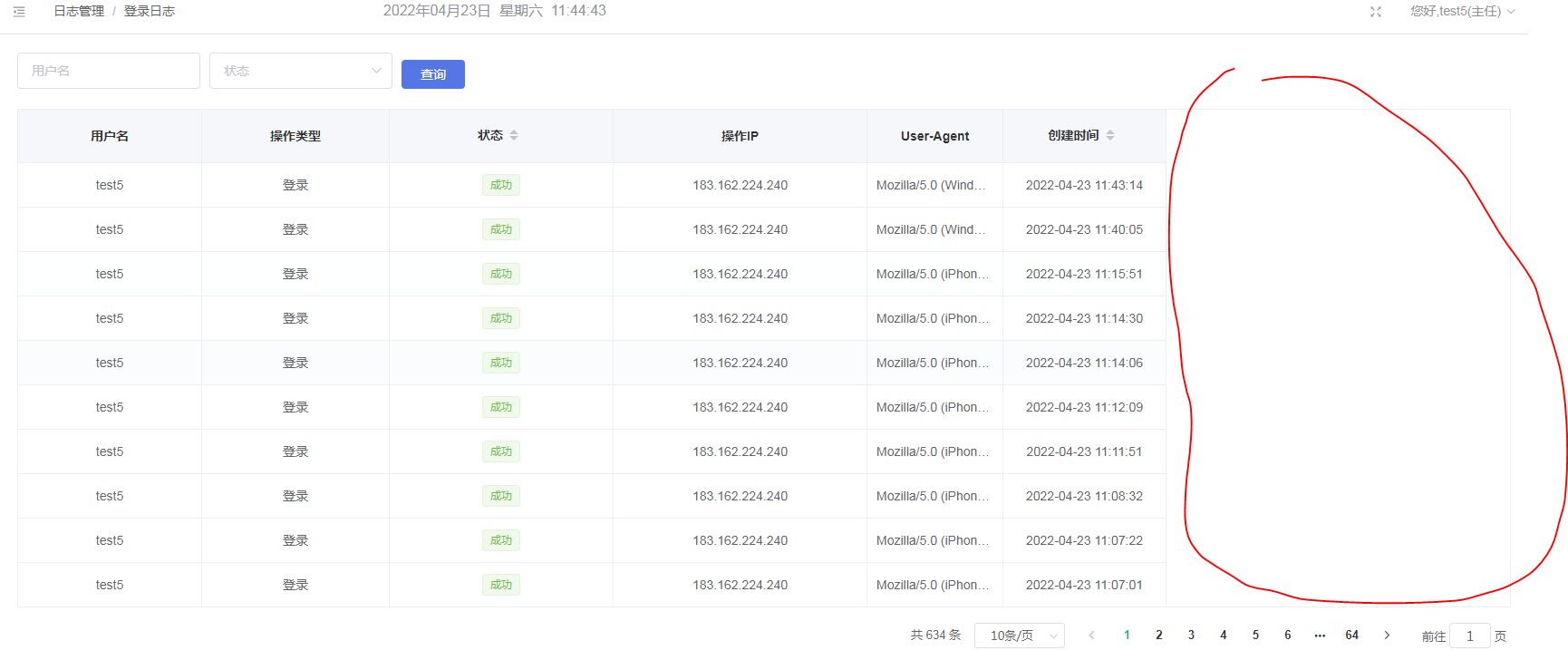Click timestamp 2022-04-23 11:08:32
Screen dimensions: 1568x650
tap(1084, 496)
